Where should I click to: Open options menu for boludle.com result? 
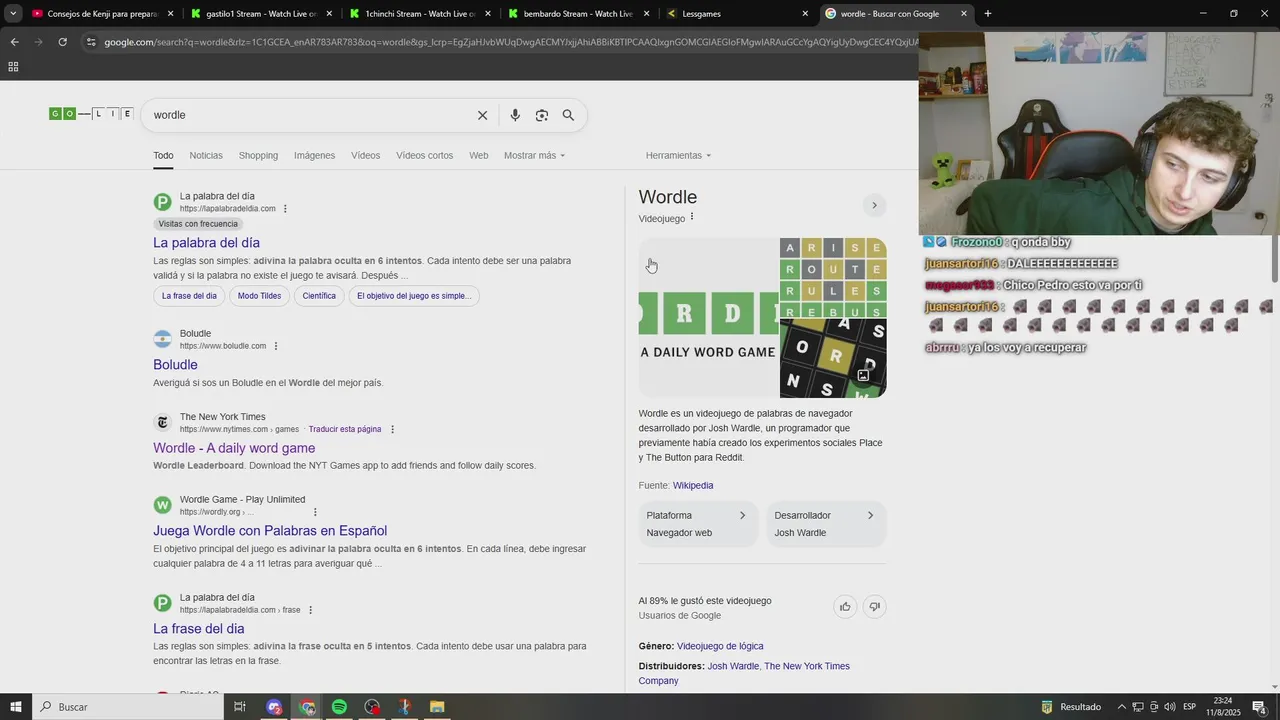click(x=276, y=346)
